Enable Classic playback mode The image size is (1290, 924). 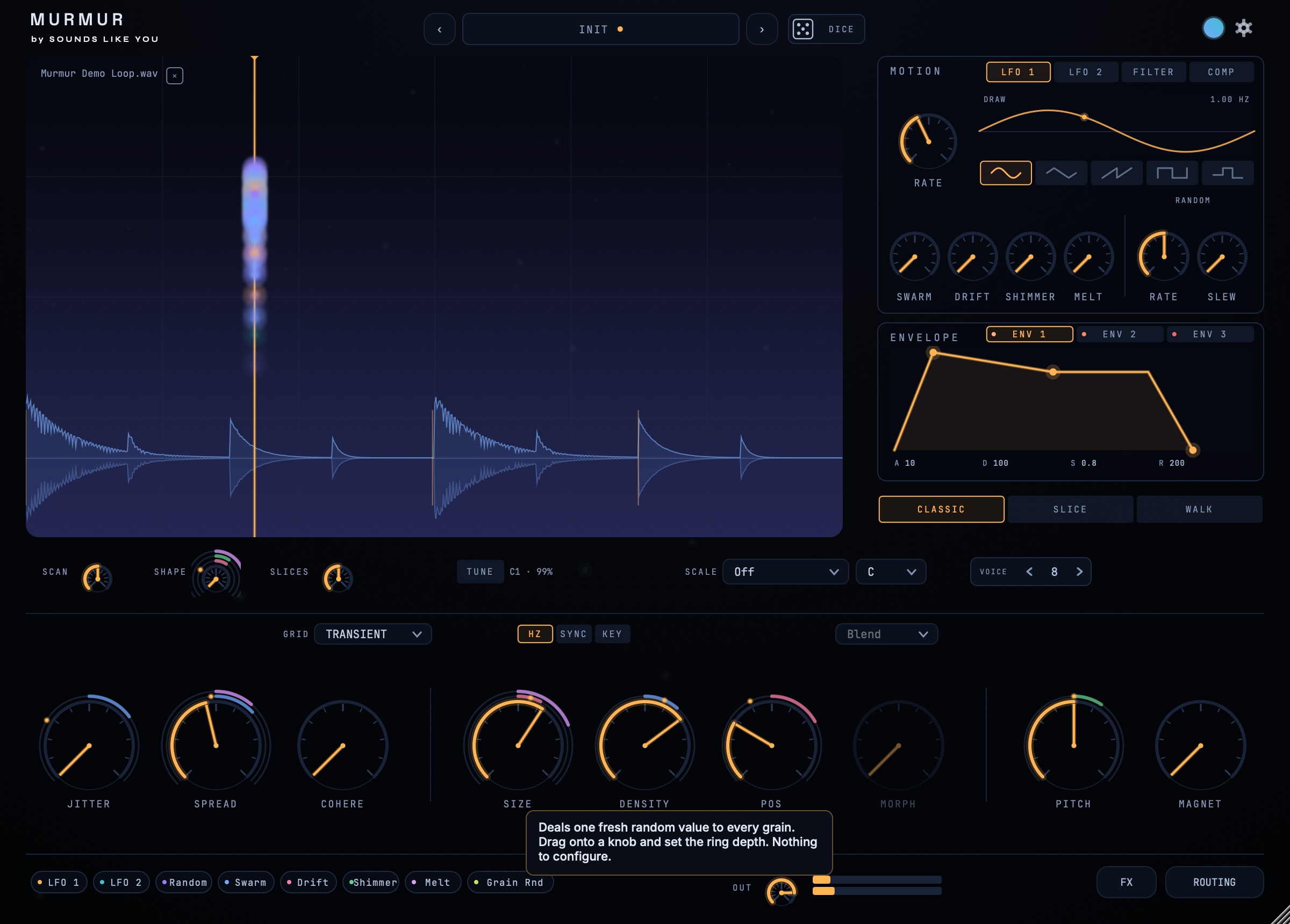click(x=941, y=509)
